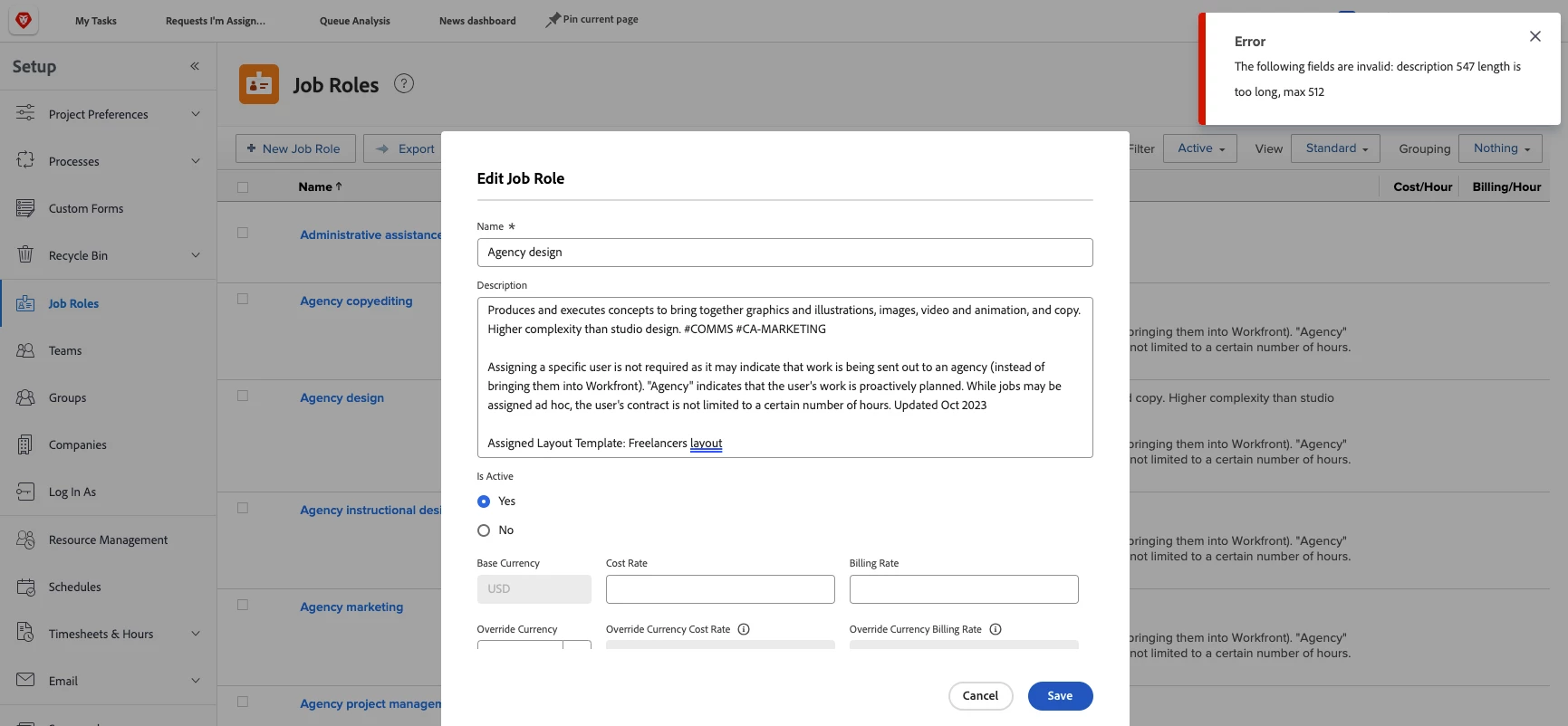Expand the Recycle Bin chevron
This screenshot has height=726, width=1568.
coord(196,255)
